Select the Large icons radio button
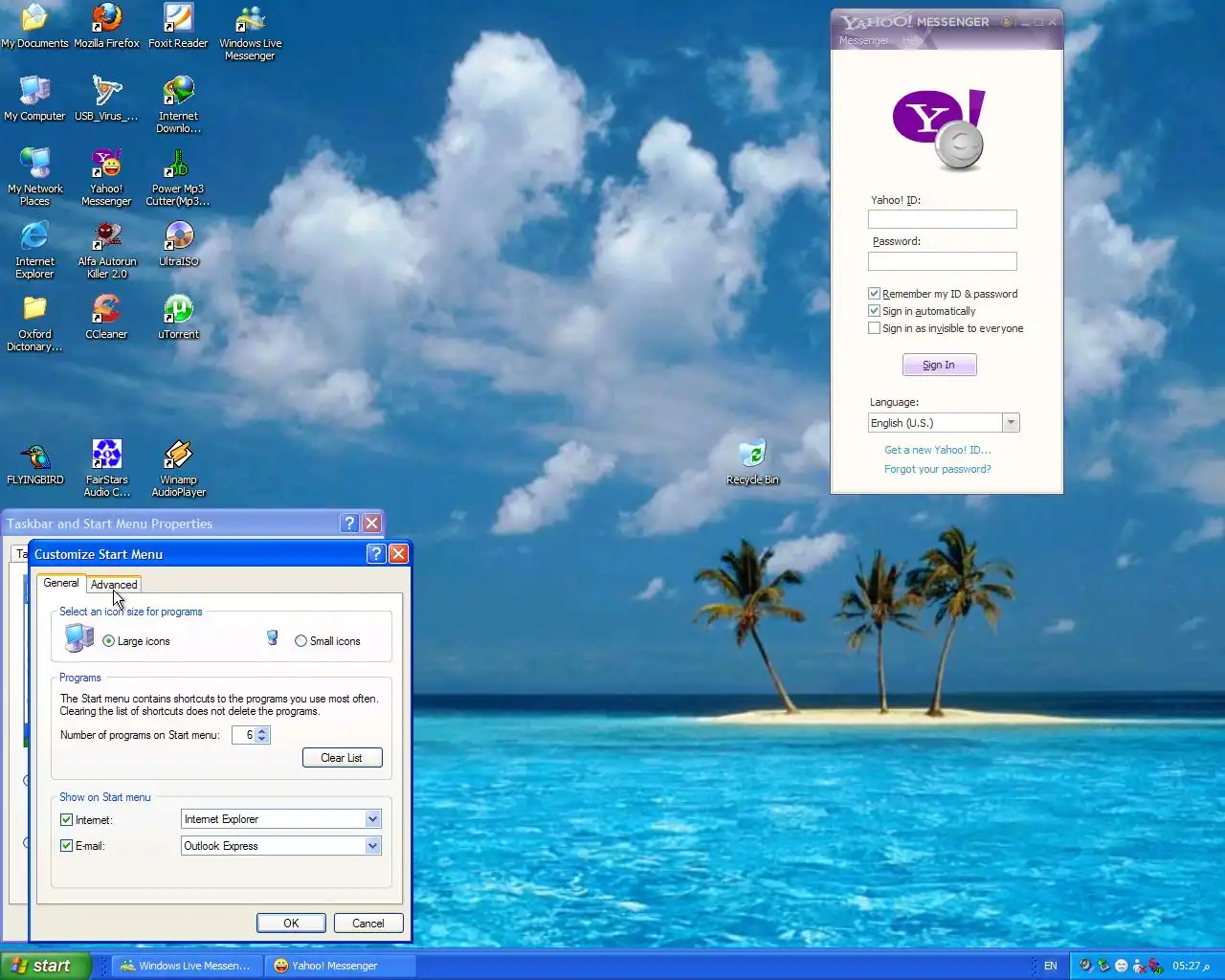The height and width of the screenshot is (980, 1225). pyautogui.click(x=108, y=641)
